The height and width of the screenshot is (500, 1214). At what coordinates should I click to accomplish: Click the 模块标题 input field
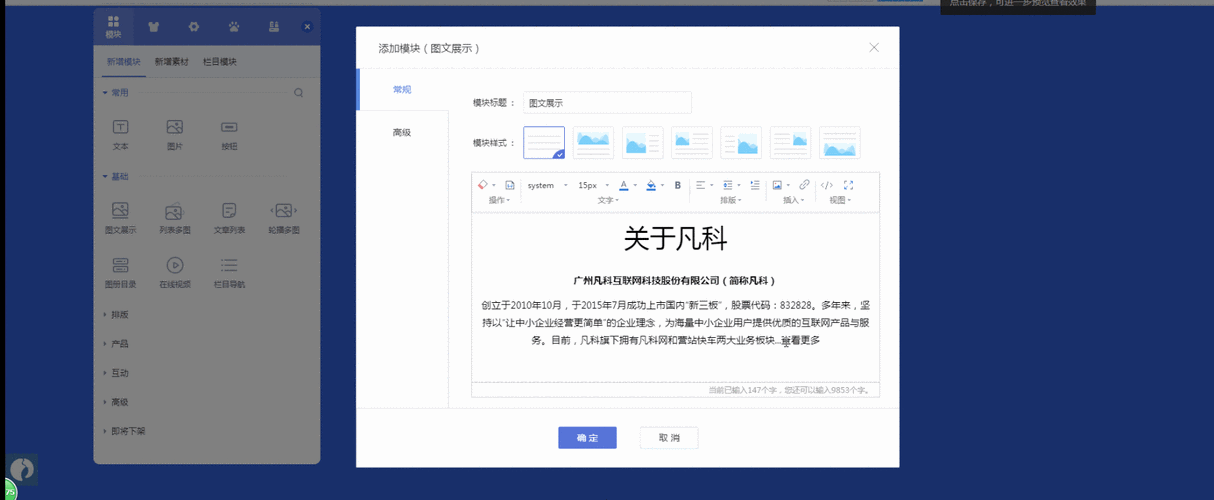coord(607,103)
